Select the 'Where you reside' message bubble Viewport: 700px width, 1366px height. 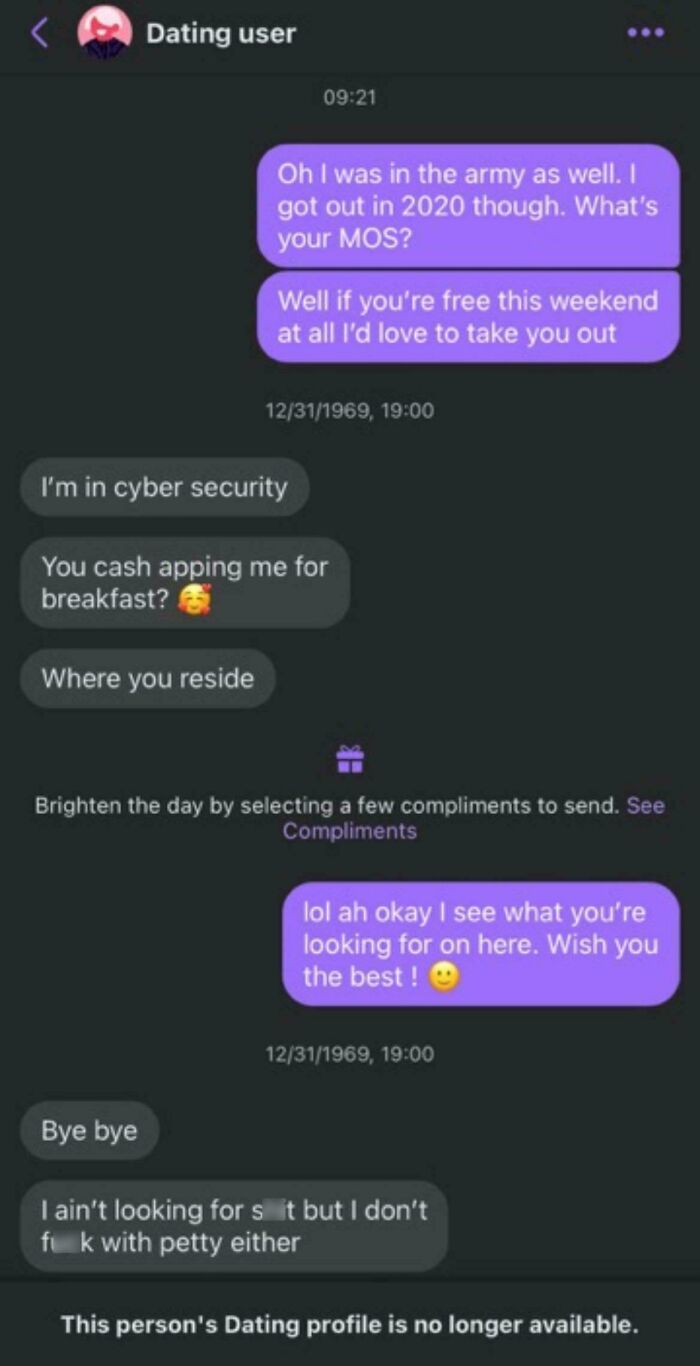tap(148, 678)
